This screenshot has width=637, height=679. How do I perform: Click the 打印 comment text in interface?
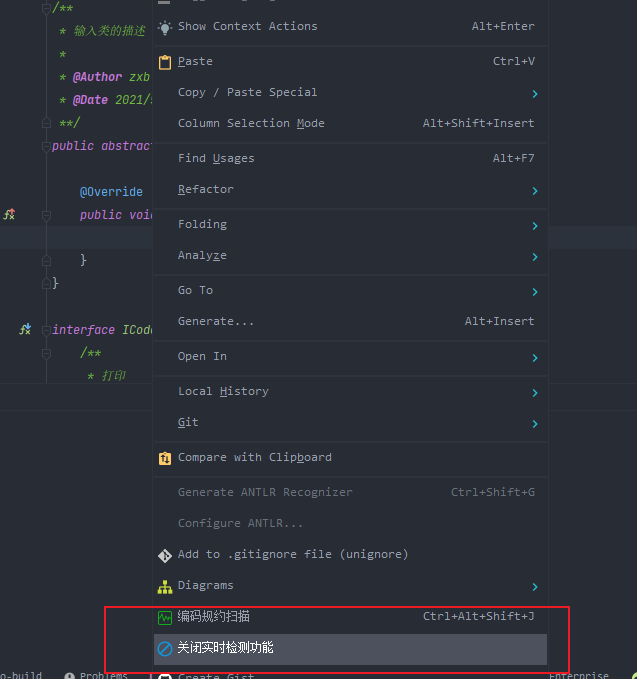(x=113, y=375)
